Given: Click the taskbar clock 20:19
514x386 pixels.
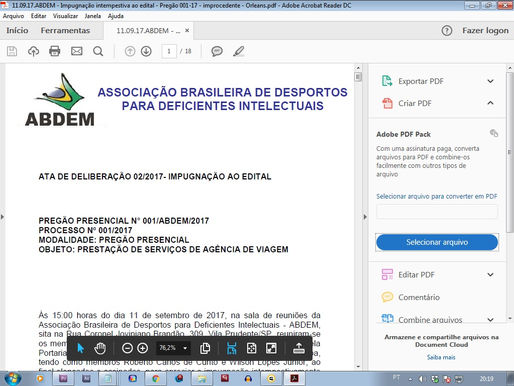Looking at the screenshot, I should point(487,379).
